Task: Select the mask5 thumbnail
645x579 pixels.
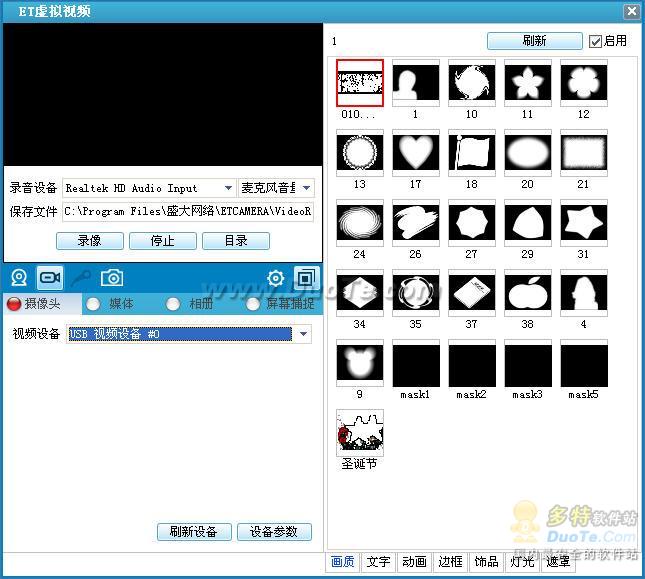Action: pyautogui.click(x=584, y=363)
